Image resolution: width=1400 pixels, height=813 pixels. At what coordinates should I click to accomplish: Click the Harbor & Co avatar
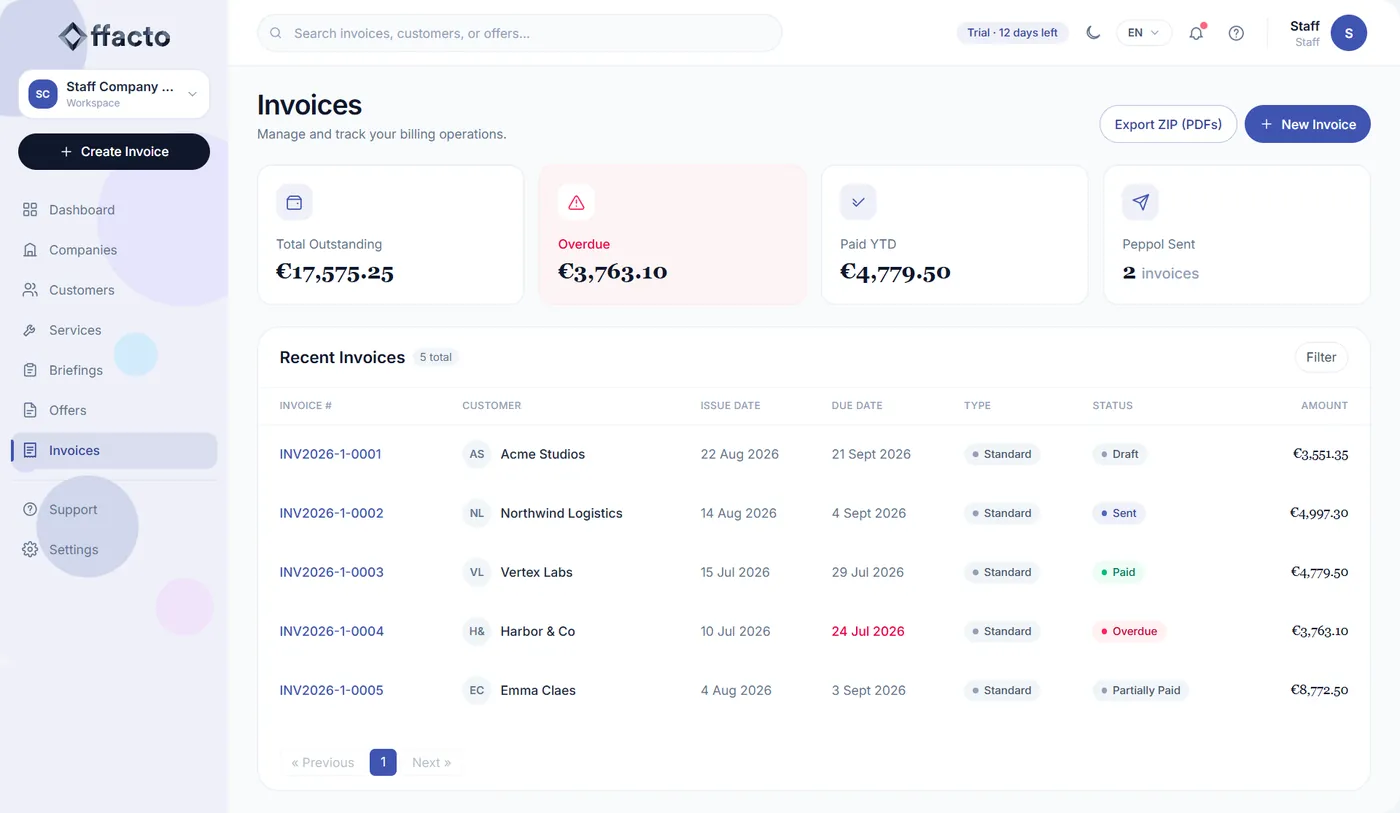click(x=477, y=631)
